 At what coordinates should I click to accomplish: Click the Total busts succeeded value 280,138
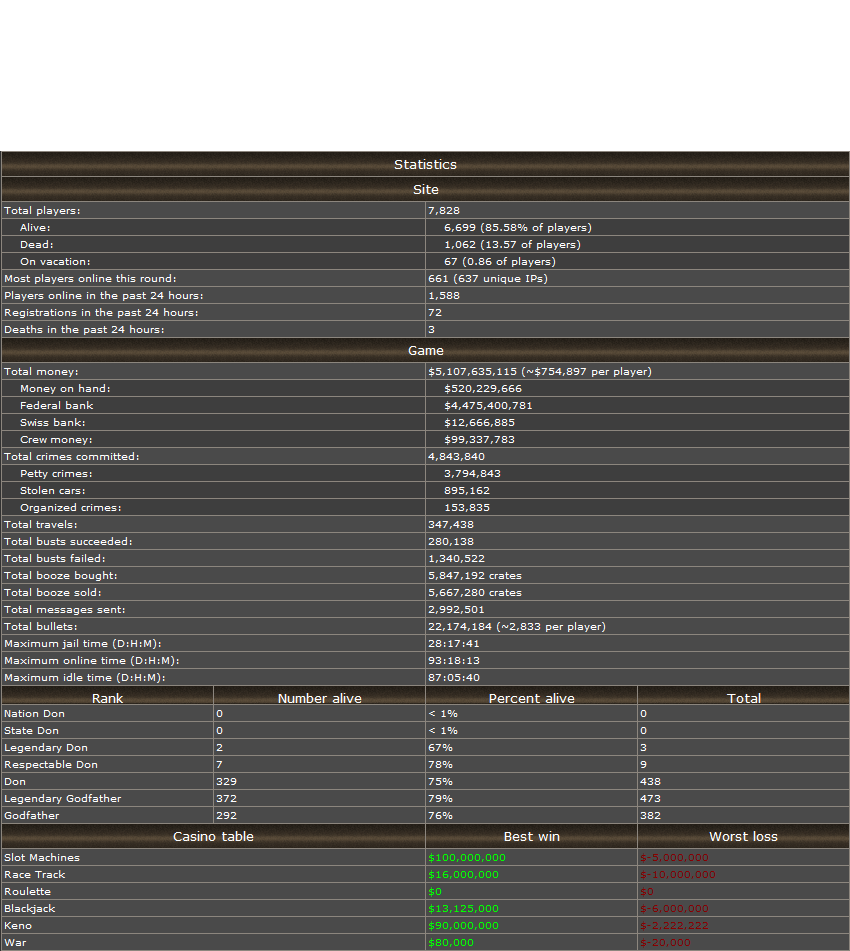[x=451, y=541]
